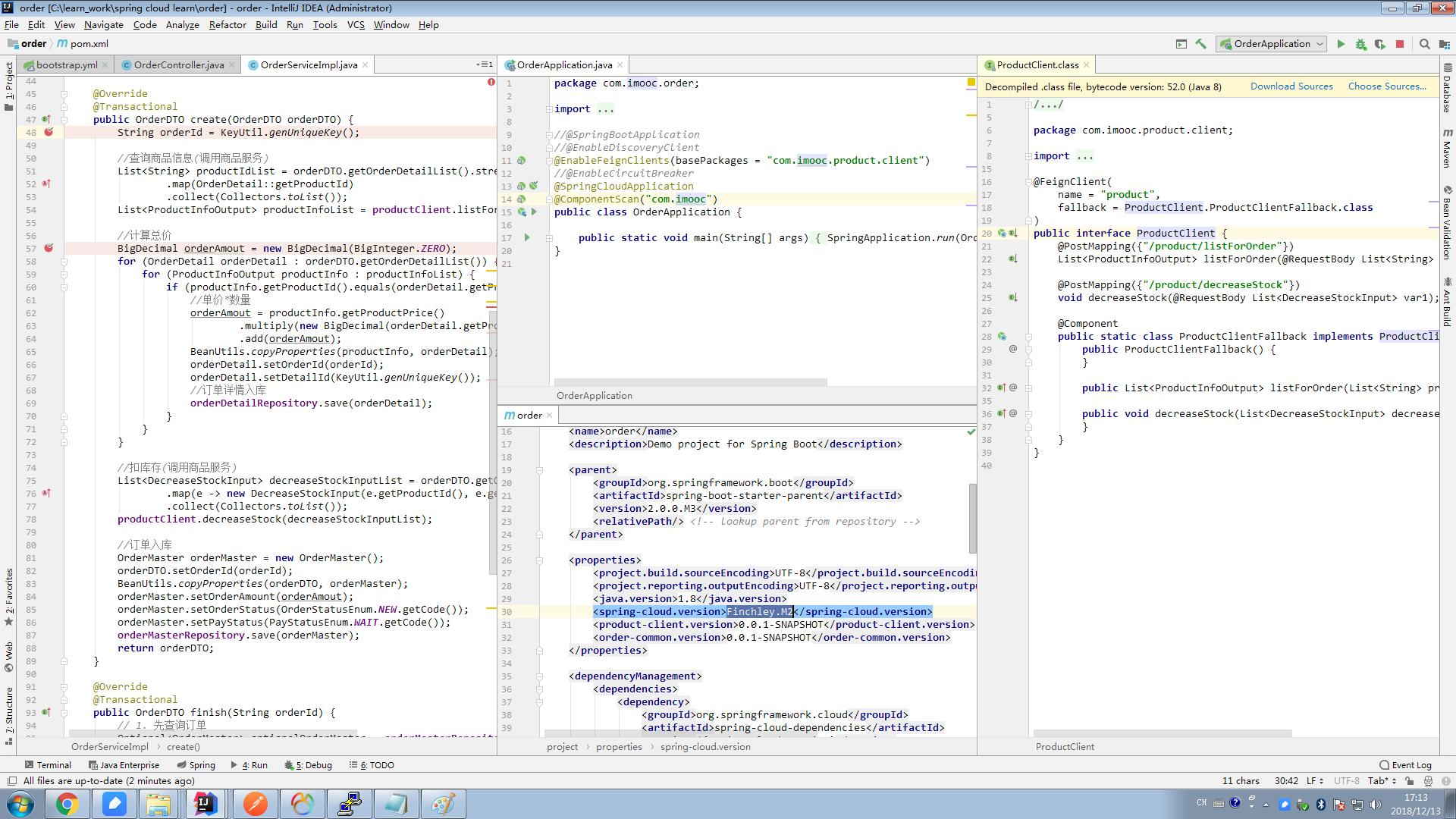
Task: Open Search Everywhere magnifier icon
Action: 1425,44
